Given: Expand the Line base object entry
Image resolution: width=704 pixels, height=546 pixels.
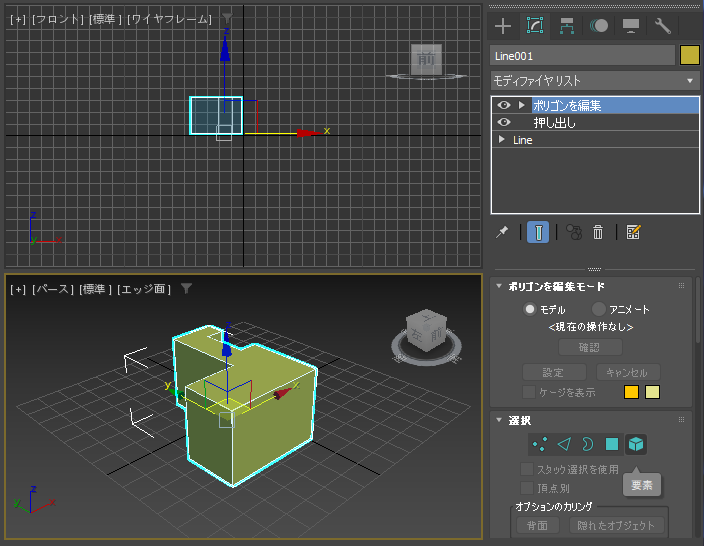Looking at the screenshot, I should pyautogui.click(x=502, y=139).
